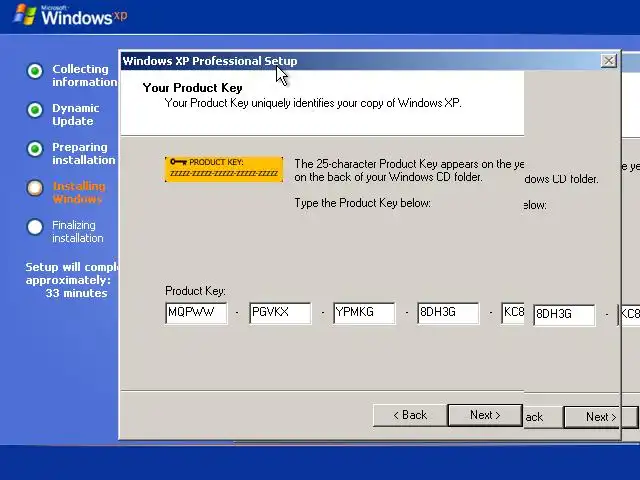
Task: Click the Next button in the window behind the dialog
Action: pos(601,417)
